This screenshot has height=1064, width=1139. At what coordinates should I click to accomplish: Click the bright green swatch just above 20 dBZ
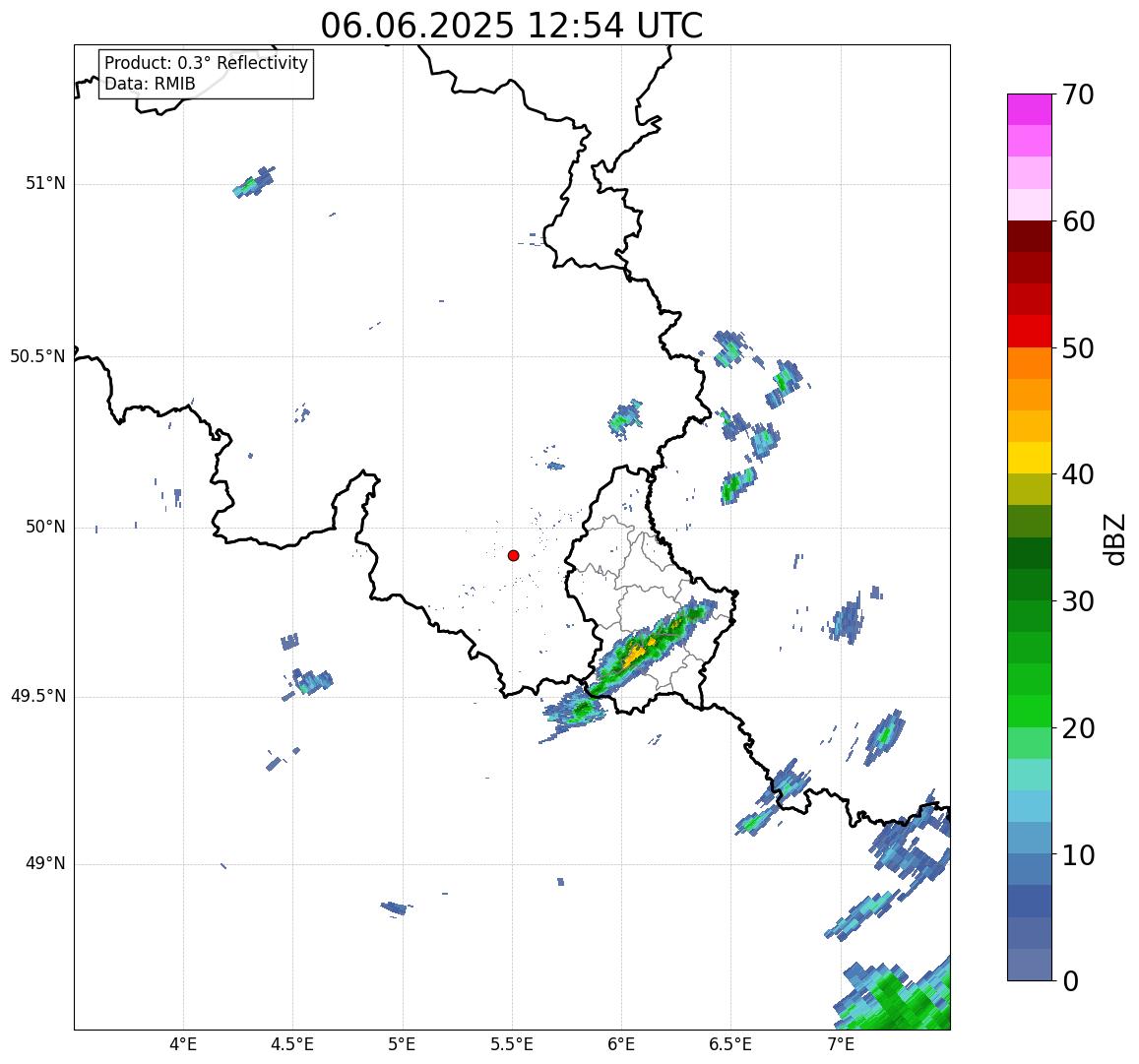tap(1030, 712)
